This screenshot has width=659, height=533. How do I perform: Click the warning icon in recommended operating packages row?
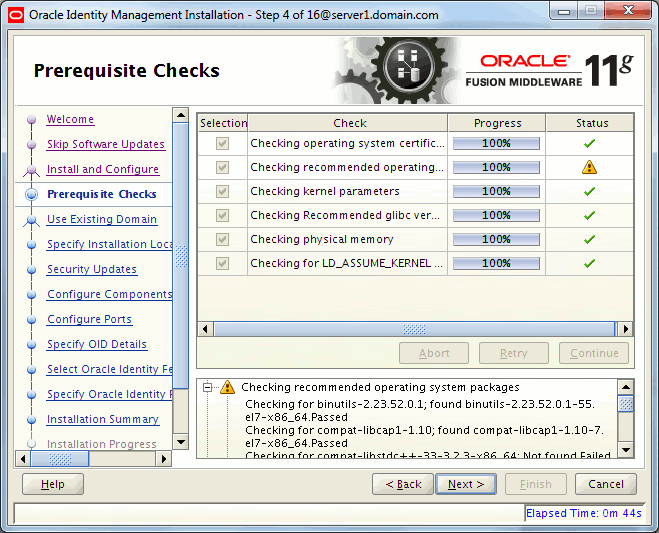point(589,167)
